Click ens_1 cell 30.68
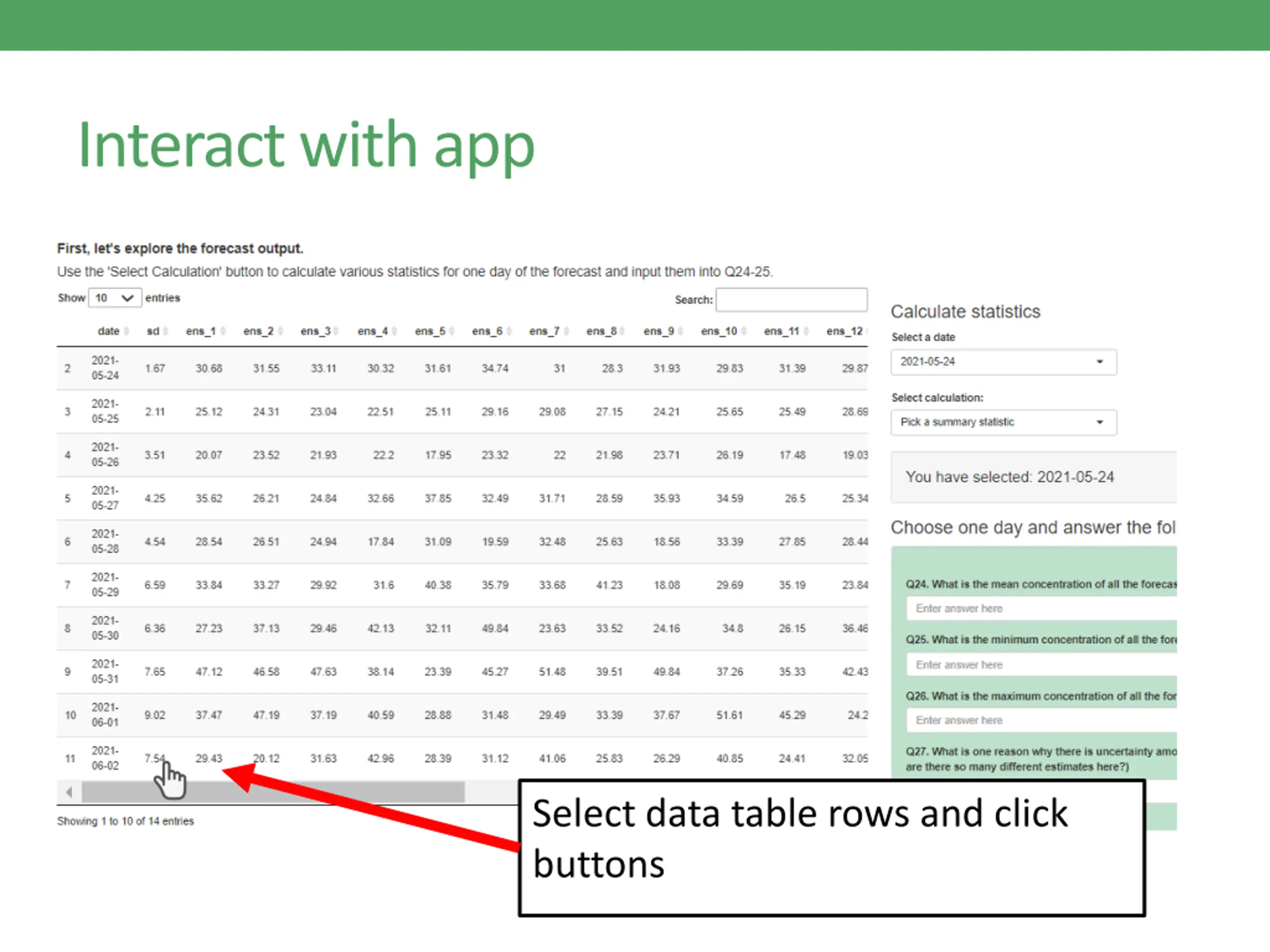This screenshot has height=952, width=1270. point(209,368)
